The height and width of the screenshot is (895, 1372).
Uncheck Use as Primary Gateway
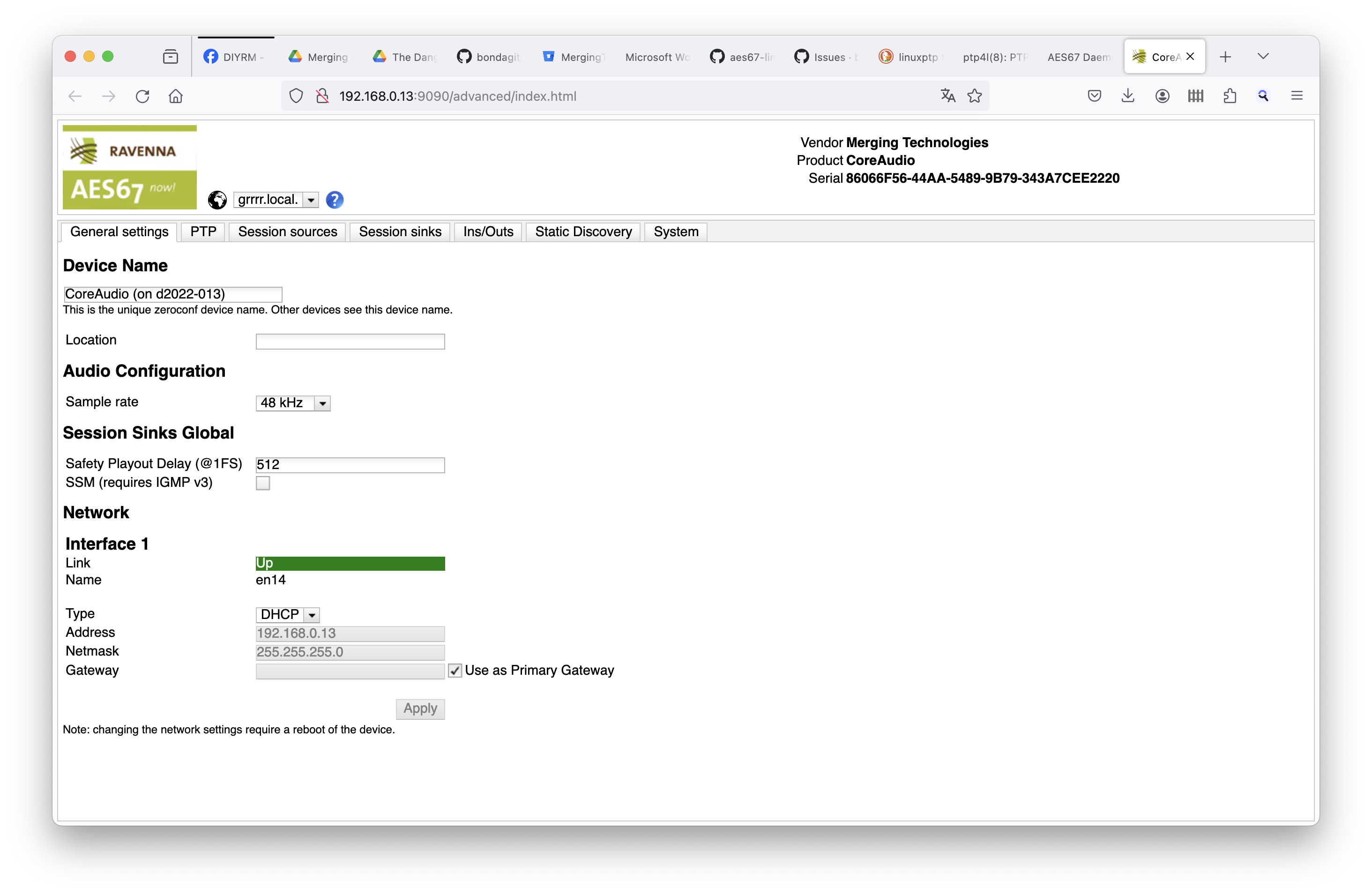pyautogui.click(x=455, y=670)
